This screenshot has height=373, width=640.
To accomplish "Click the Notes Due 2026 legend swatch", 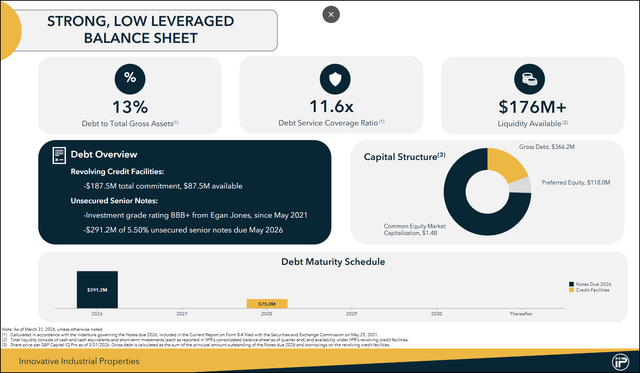I will [571, 284].
